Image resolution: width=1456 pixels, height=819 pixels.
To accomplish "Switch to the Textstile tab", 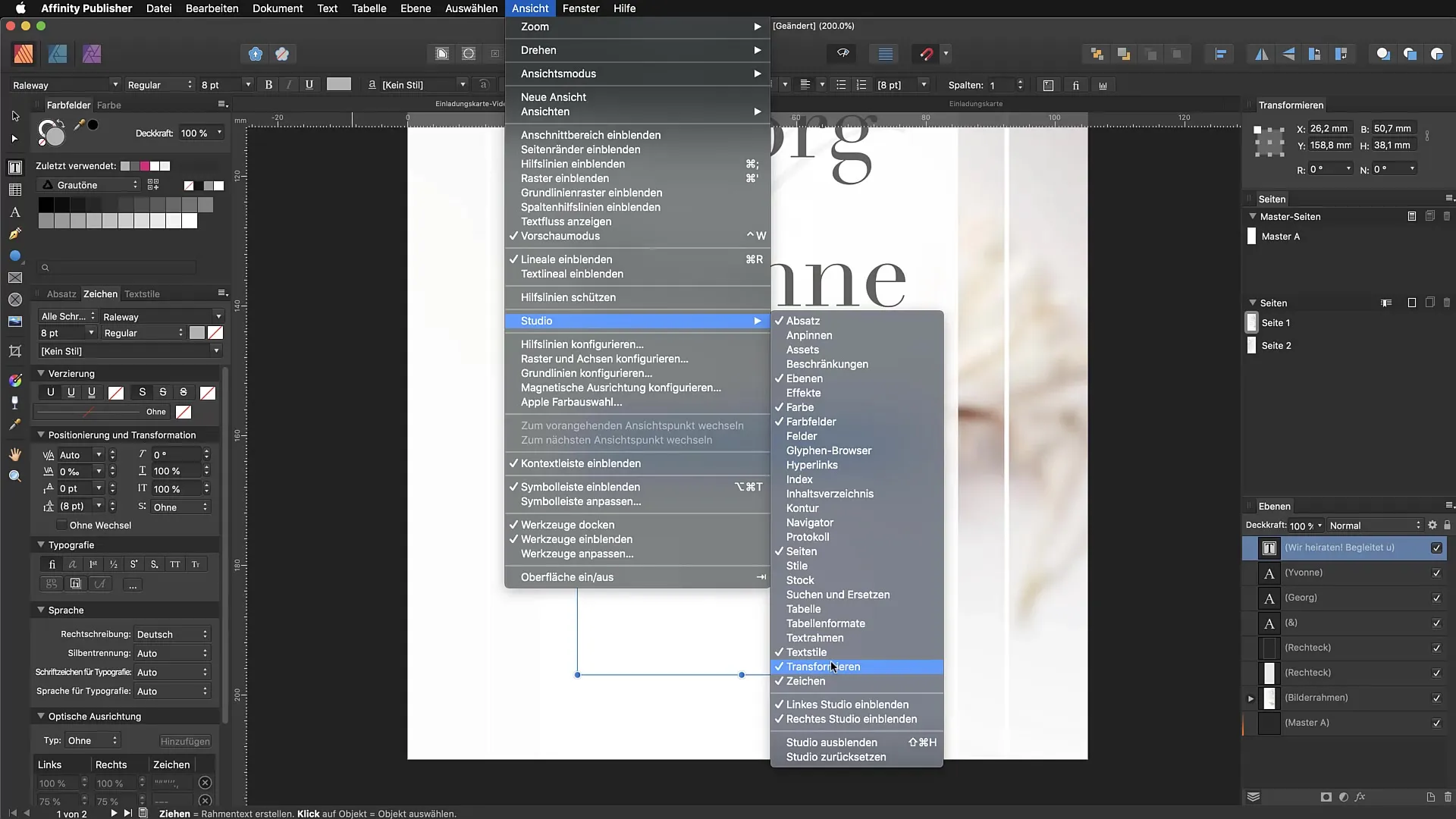I will tap(142, 293).
